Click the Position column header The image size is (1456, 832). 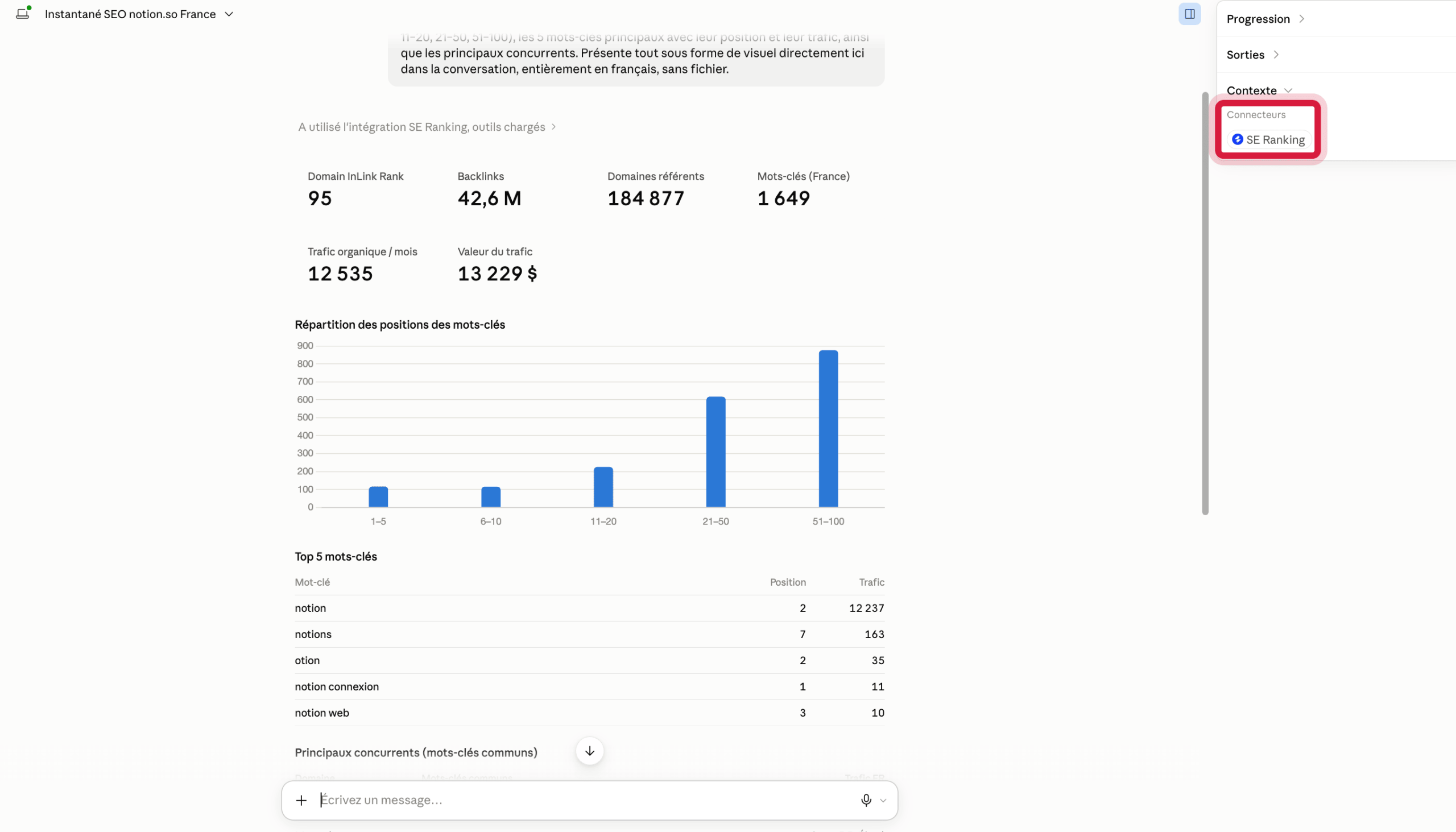[x=787, y=582]
